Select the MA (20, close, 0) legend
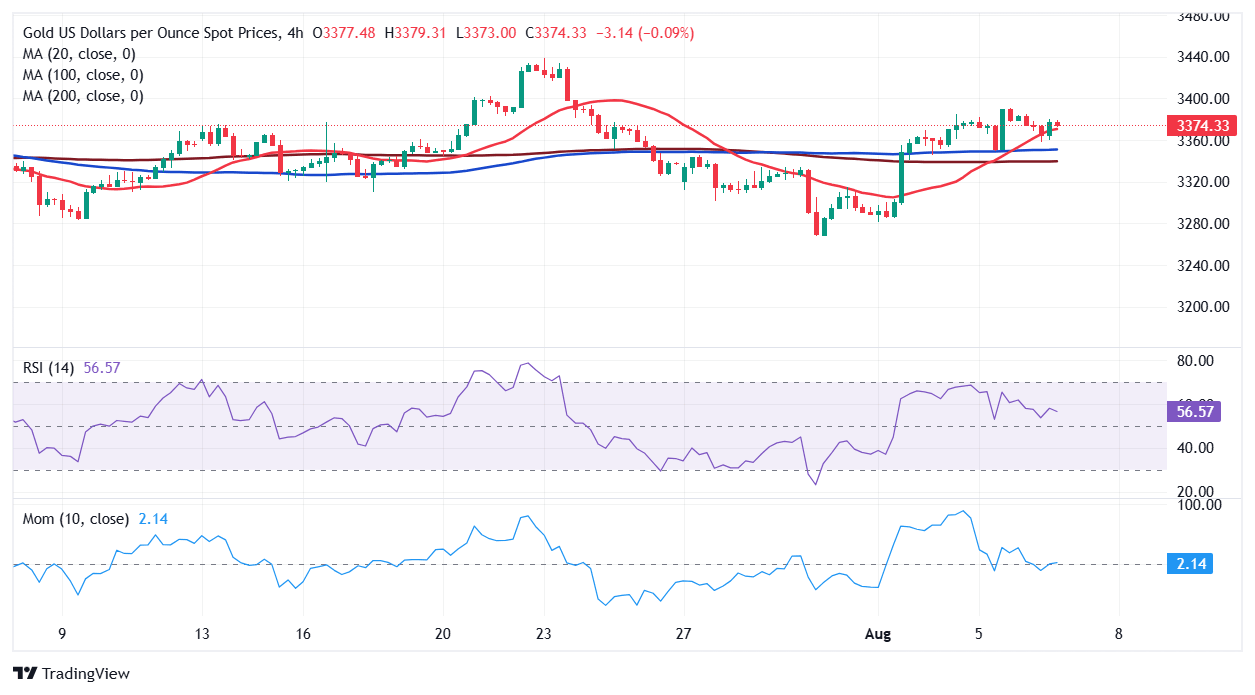 [x=78, y=54]
